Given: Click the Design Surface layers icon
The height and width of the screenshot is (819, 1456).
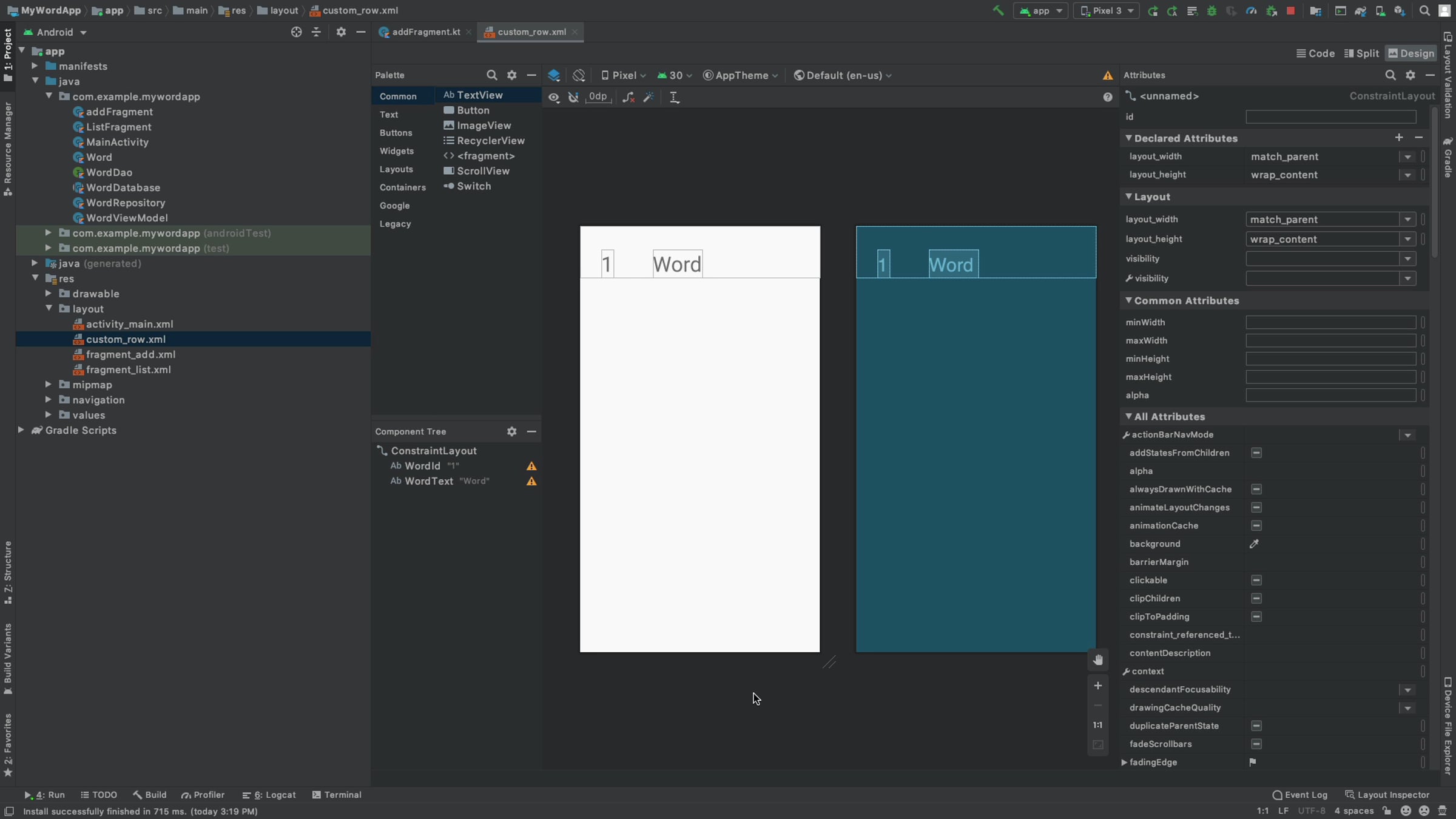Looking at the screenshot, I should click(553, 75).
